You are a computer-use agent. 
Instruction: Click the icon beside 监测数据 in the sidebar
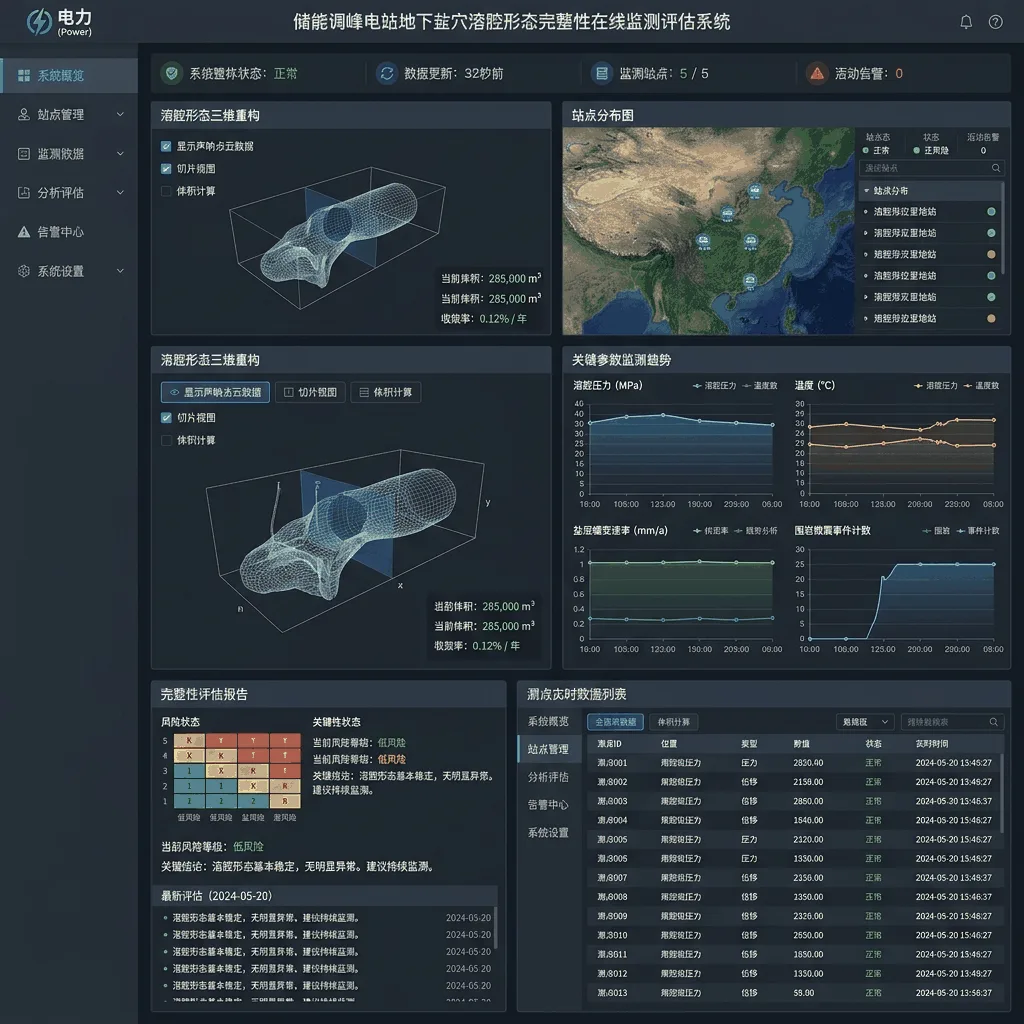[24, 153]
